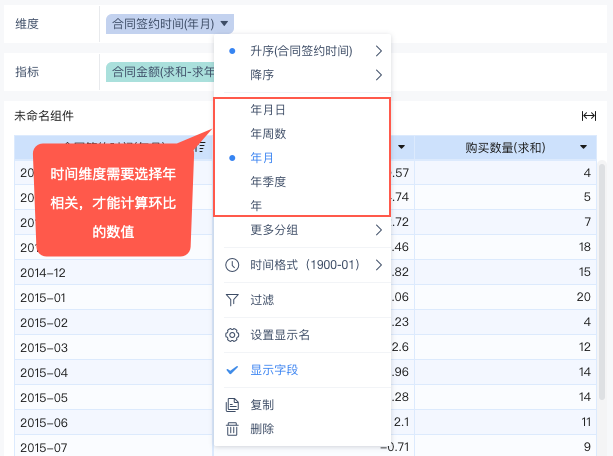
Task: Click the fit column width icon
Action: tap(588, 116)
